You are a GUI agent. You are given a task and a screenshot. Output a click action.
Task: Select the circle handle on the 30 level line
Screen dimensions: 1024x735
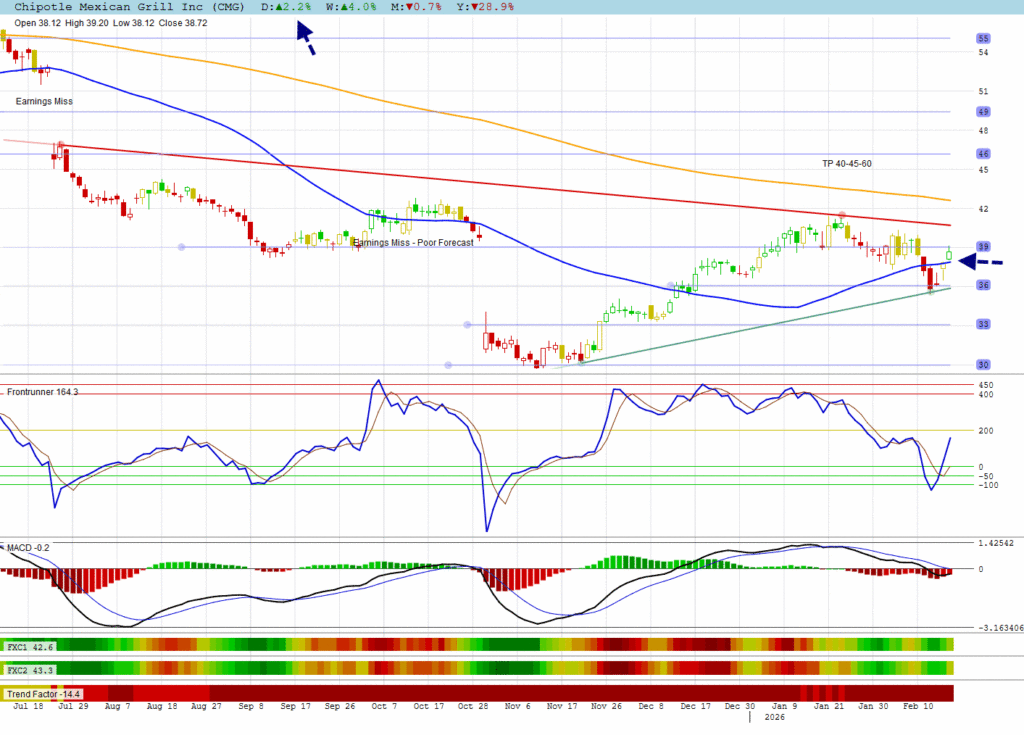pos(448,365)
